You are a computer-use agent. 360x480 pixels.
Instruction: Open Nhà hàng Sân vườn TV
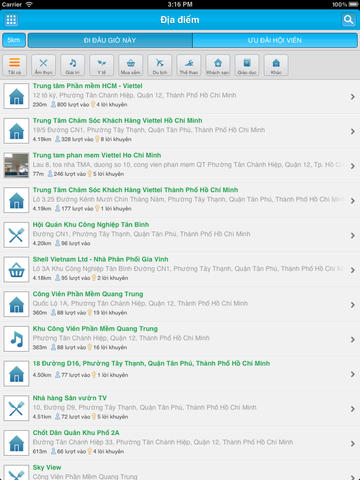[180, 408]
